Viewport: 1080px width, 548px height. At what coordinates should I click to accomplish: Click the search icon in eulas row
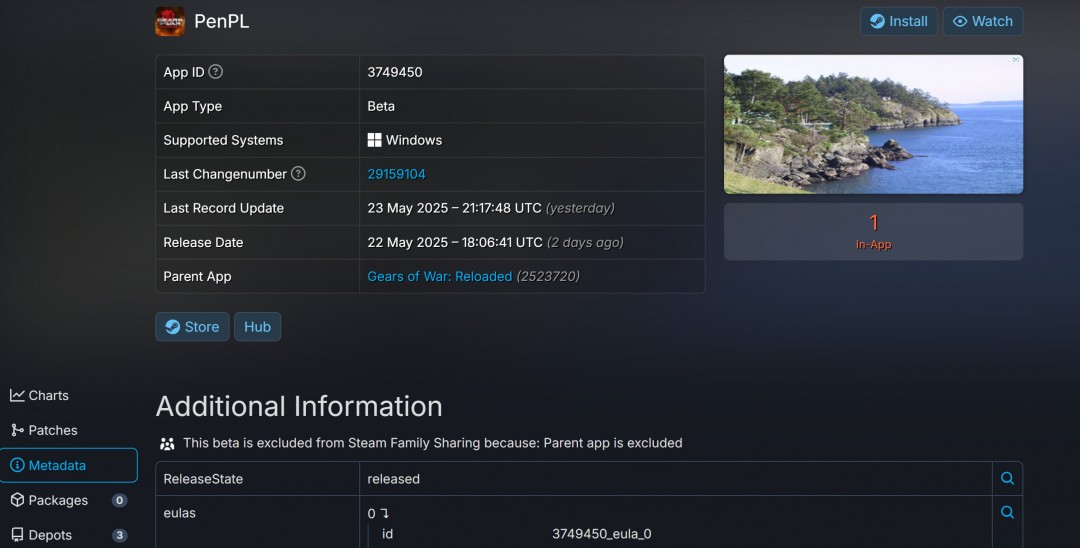(x=1007, y=512)
